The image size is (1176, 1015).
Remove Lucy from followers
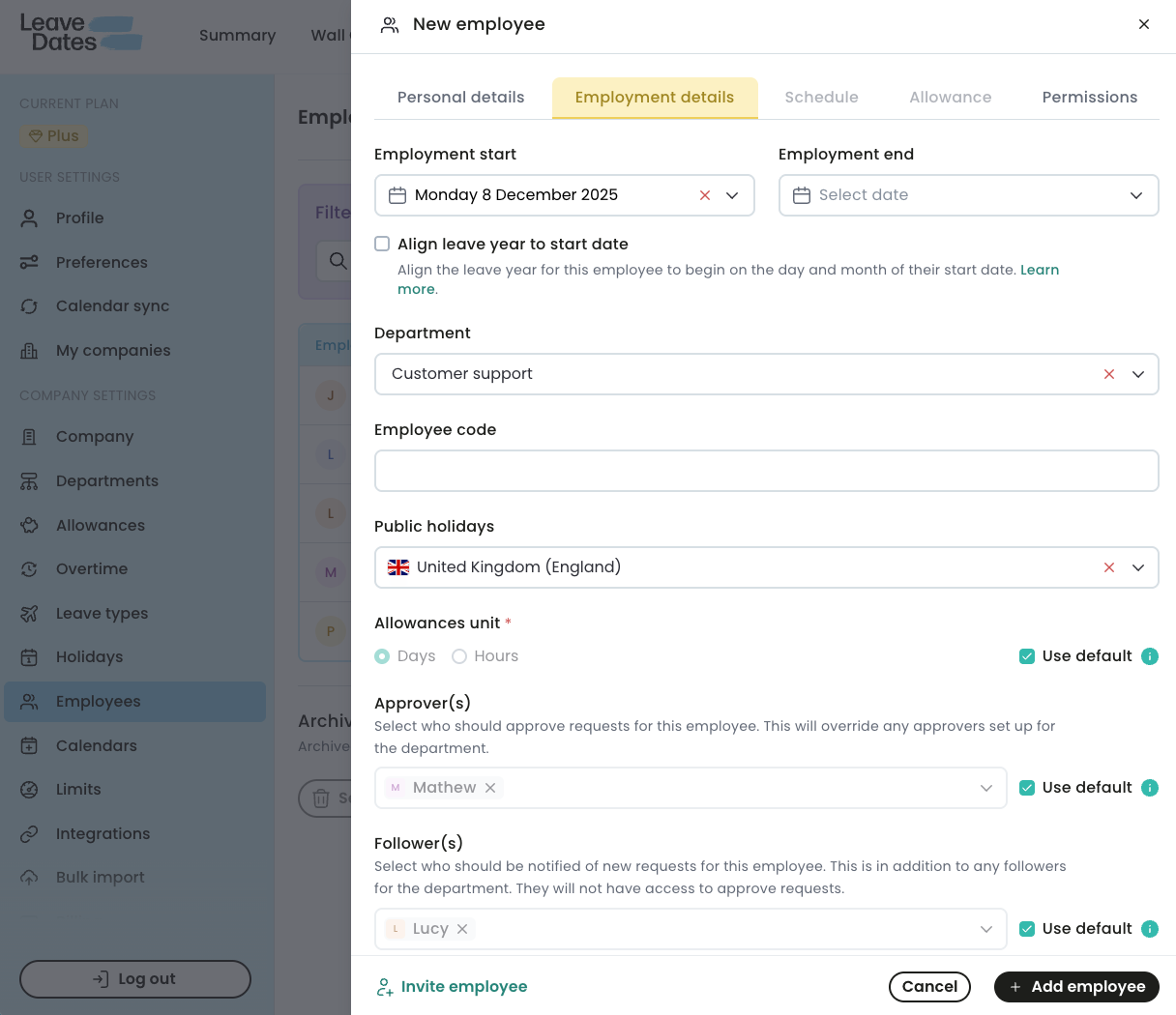[x=462, y=929]
